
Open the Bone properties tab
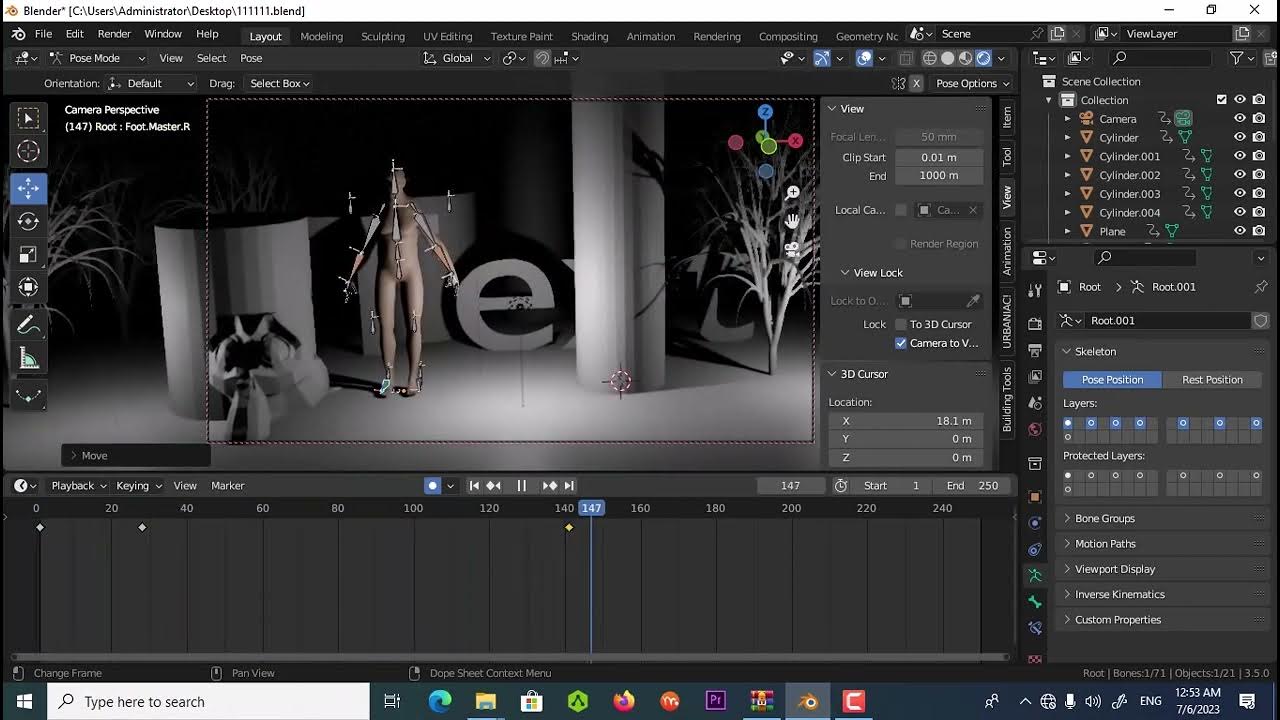coord(1035,601)
